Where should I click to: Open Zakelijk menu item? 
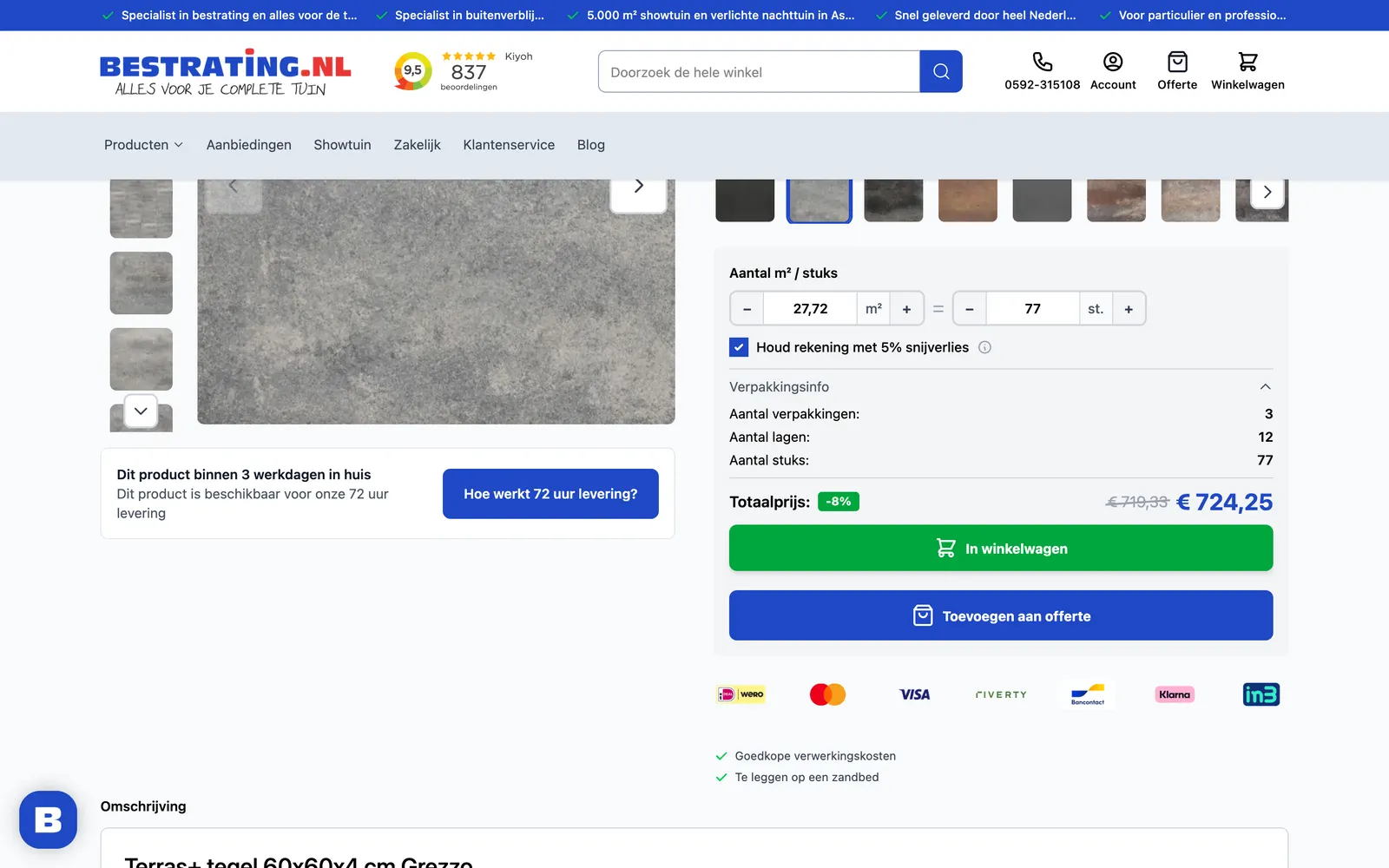418,145
